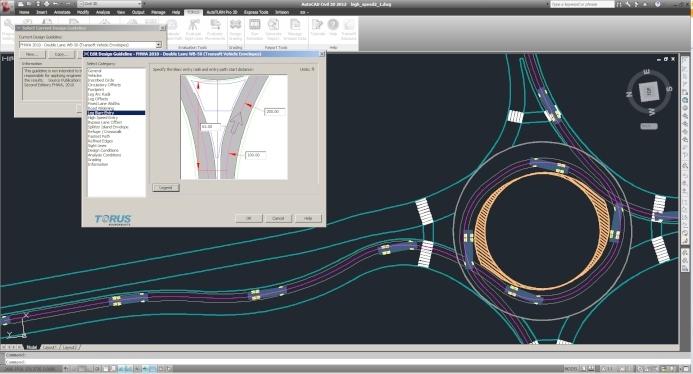Open the Analyze ribbon tab
693x374 pixels.
point(103,12)
